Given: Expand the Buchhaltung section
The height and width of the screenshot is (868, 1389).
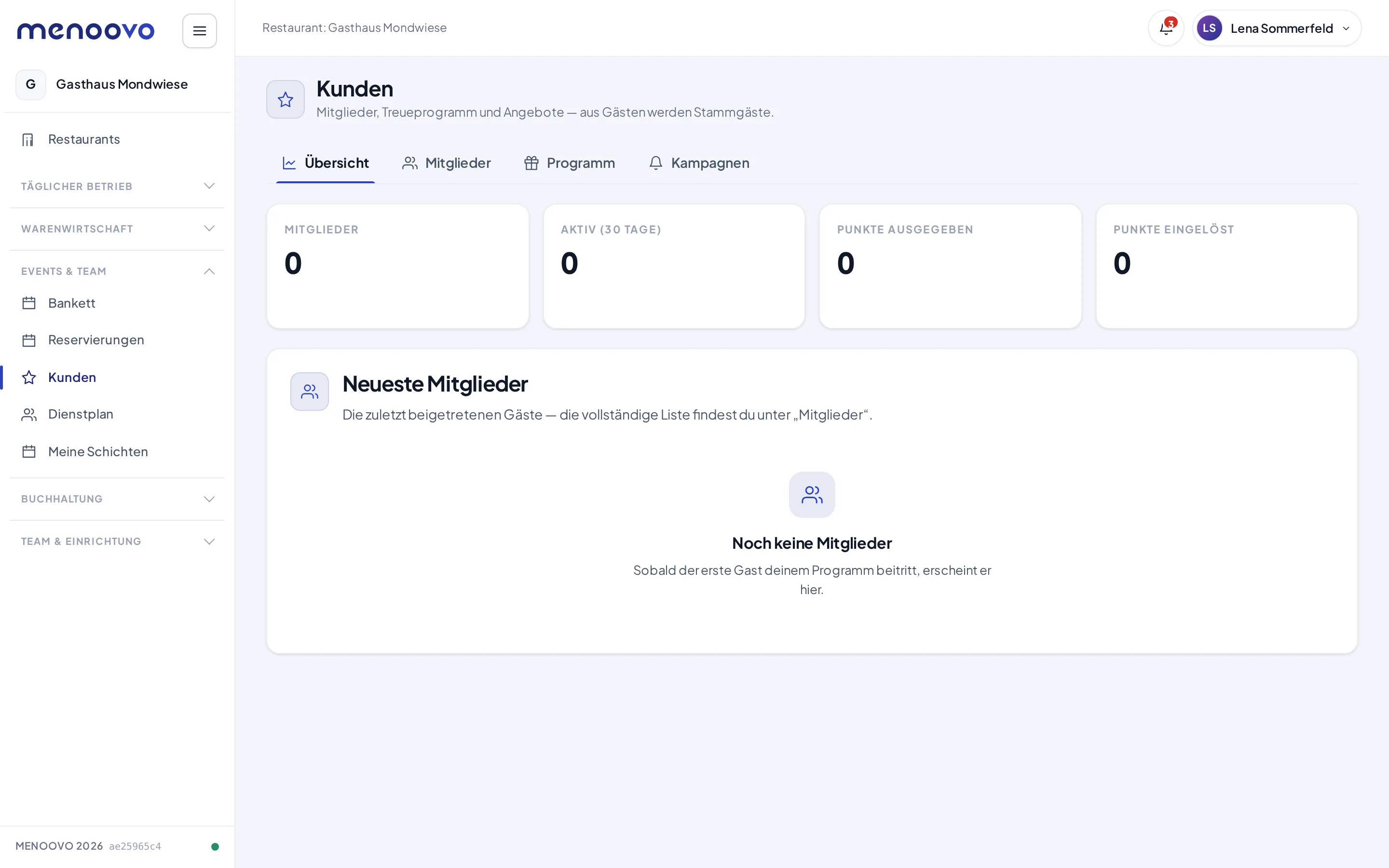Looking at the screenshot, I should [x=117, y=499].
